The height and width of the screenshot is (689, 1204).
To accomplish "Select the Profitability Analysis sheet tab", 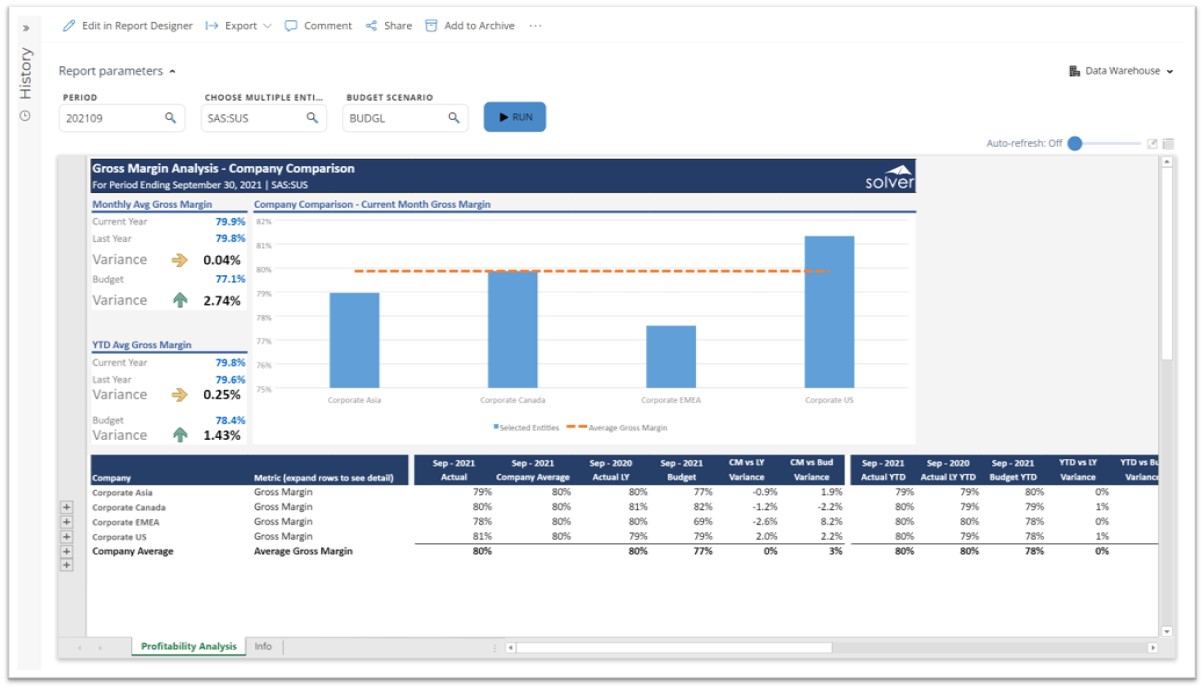I will click(188, 647).
